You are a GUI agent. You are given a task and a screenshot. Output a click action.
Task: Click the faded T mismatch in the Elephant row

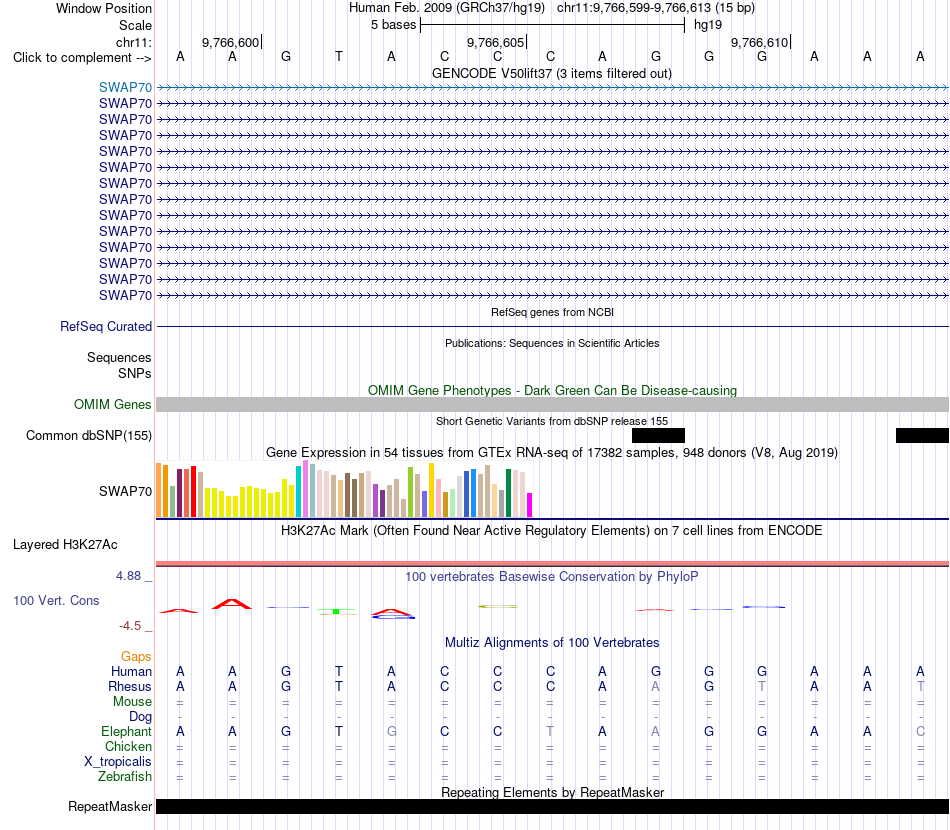coord(550,731)
